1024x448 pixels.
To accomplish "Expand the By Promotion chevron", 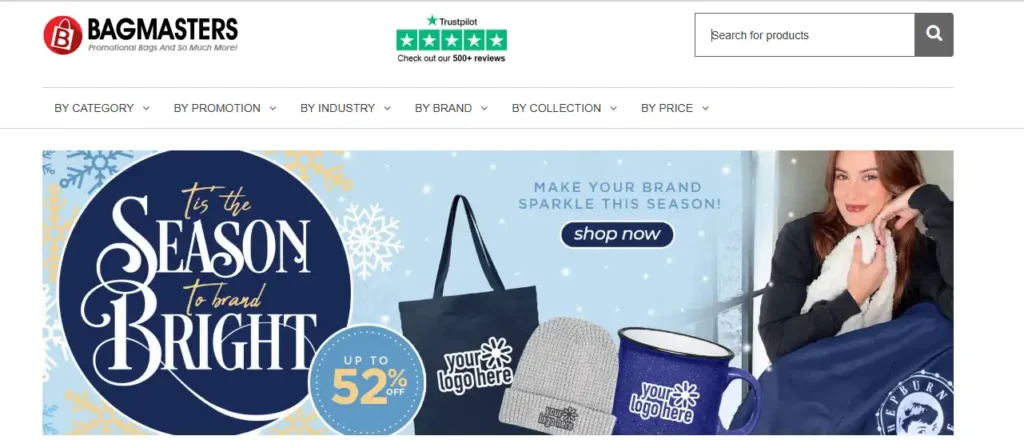I will [272, 108].
